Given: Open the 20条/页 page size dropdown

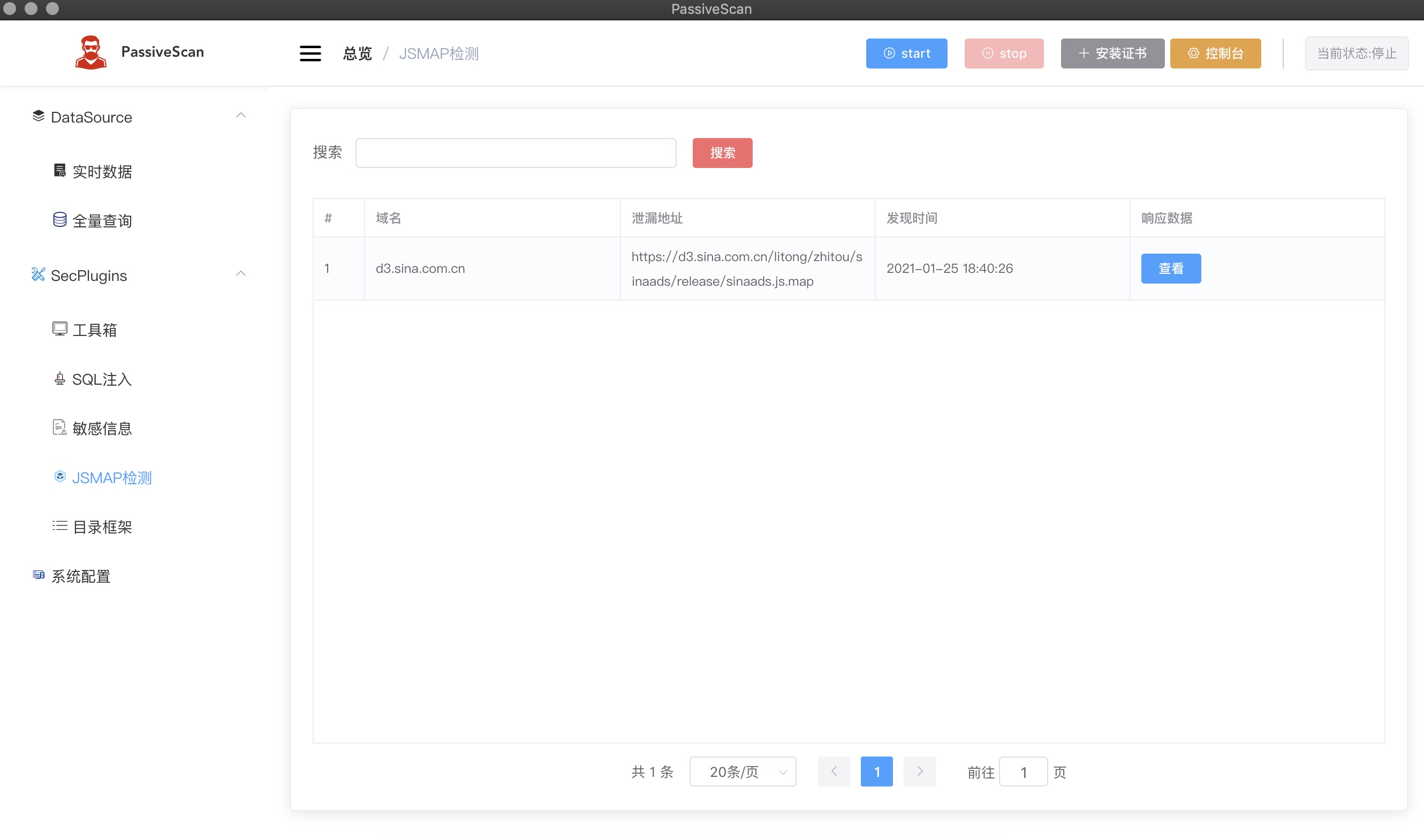Looking at the screenshot, I should click(743, 772).
